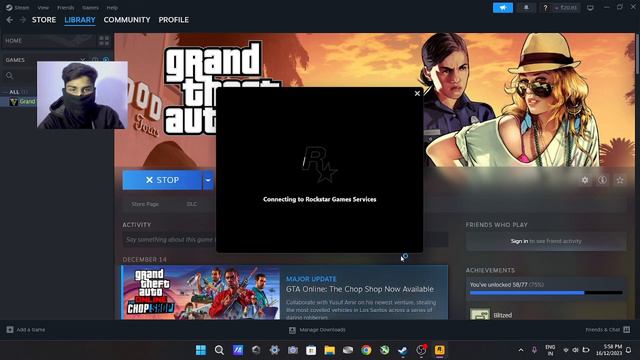Open the Games menu
Viewport: 640px width, 360px height.
[90, 7]
